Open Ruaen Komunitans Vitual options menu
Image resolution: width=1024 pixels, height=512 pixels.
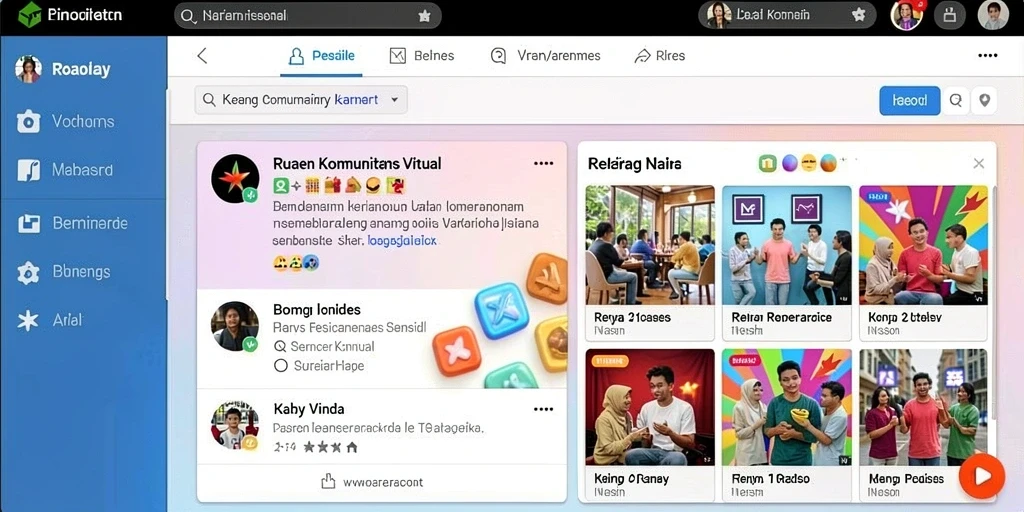tap(543, 163)
